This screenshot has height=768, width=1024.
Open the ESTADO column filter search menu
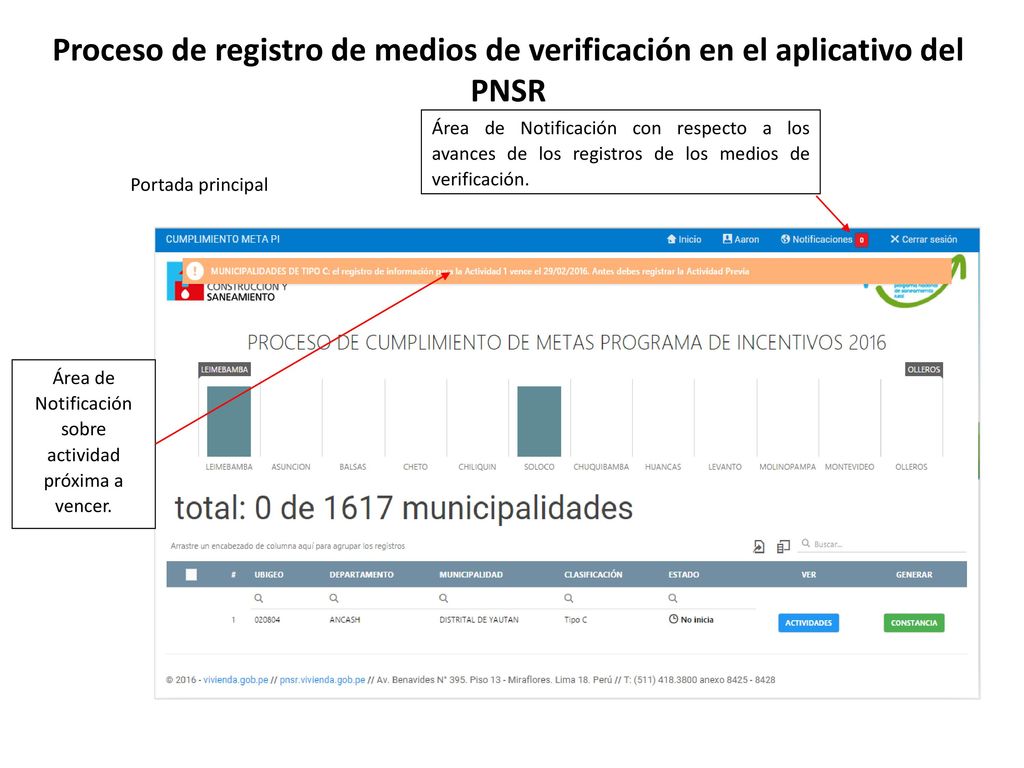673,598
